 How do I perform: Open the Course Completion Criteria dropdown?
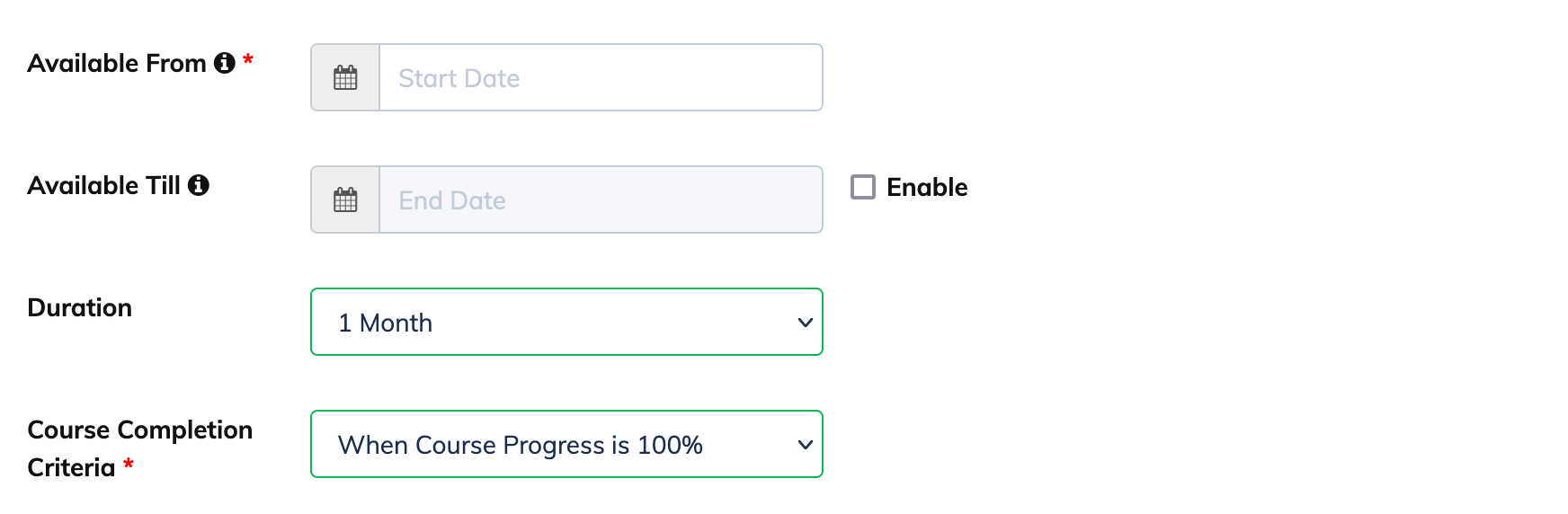(x=566, y=444)
